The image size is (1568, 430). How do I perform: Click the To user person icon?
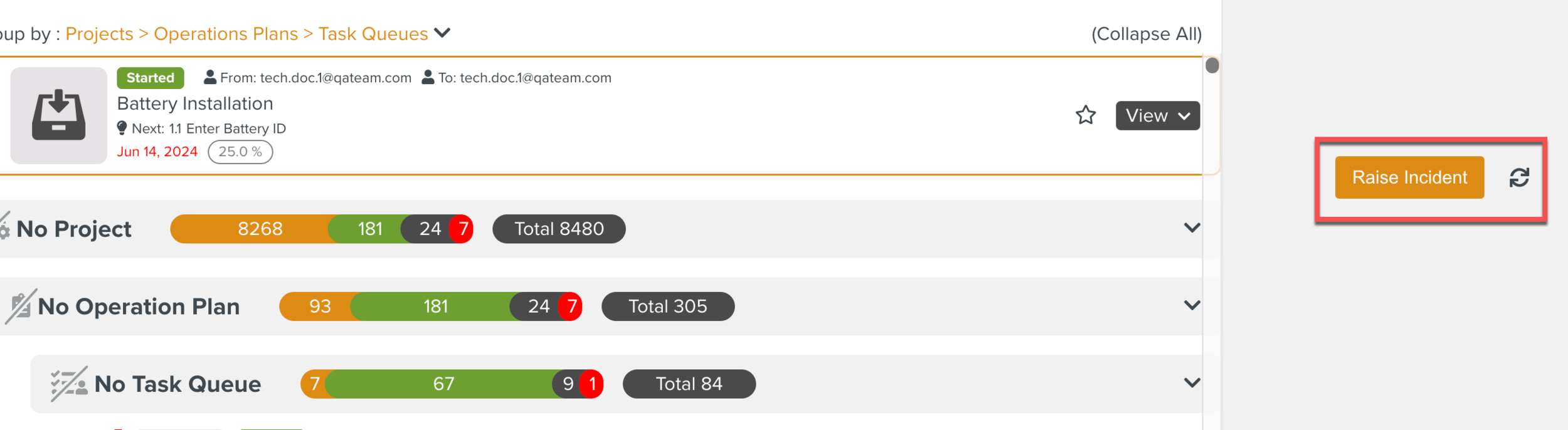click(x=428, y=77)
